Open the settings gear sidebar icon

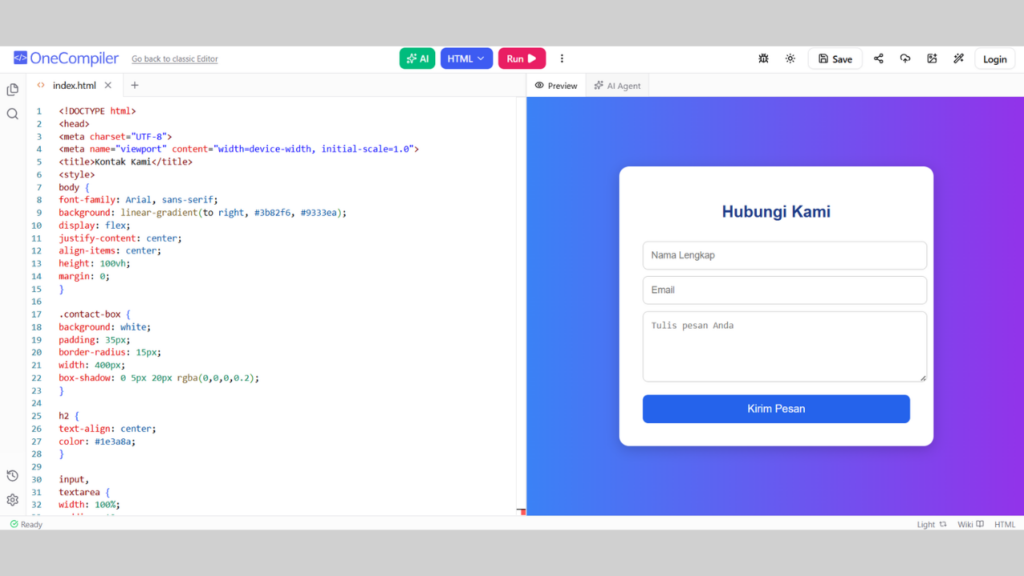12,500
